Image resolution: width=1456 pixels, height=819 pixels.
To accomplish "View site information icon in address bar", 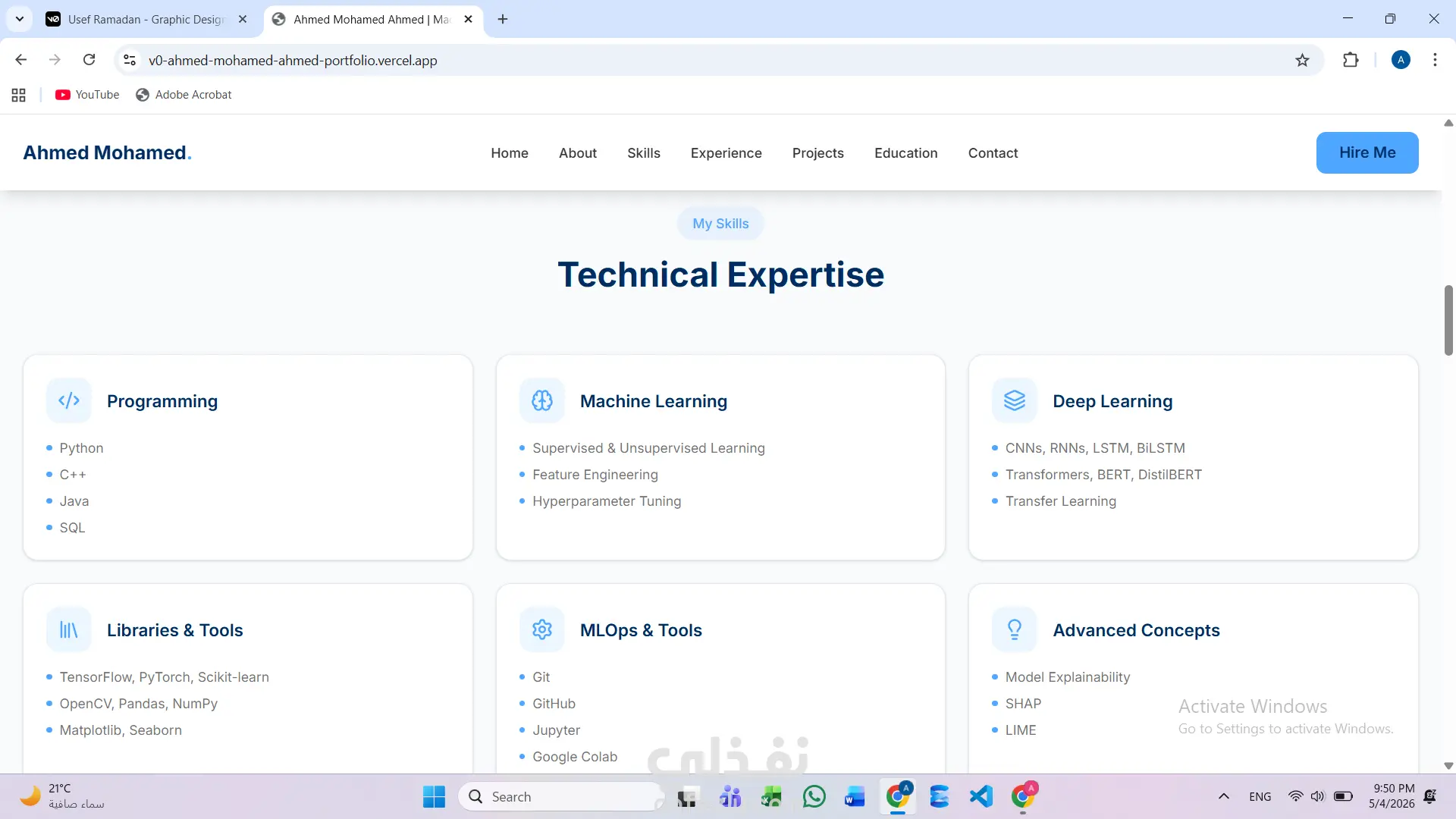I will pos(130,60).
